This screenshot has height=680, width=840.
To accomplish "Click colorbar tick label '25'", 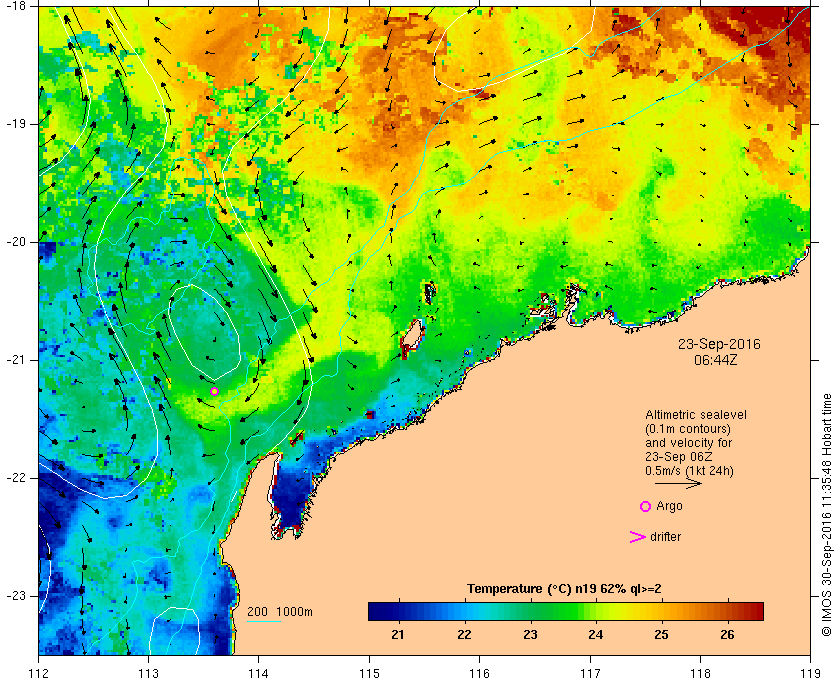I will point(662,634).
